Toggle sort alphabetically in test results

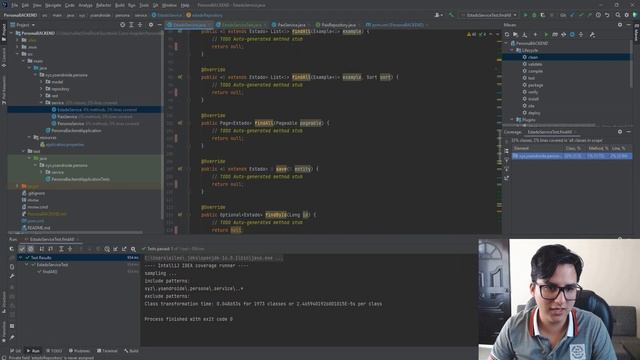tap(42, 249)
